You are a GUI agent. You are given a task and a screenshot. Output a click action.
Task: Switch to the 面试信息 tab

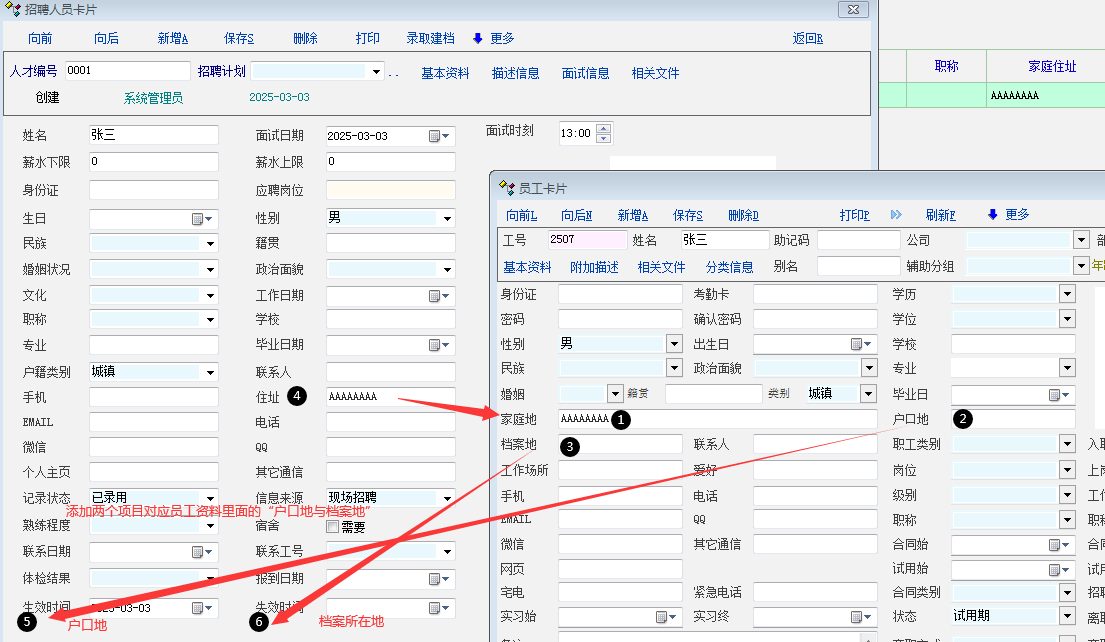[585, 73]
